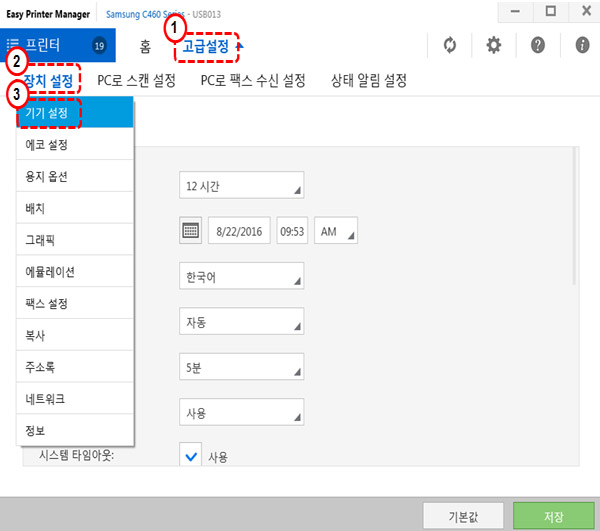Viewport: 600px width, 531px height.
Task: Open the calendar date picker icon
Action: (191, 230)
